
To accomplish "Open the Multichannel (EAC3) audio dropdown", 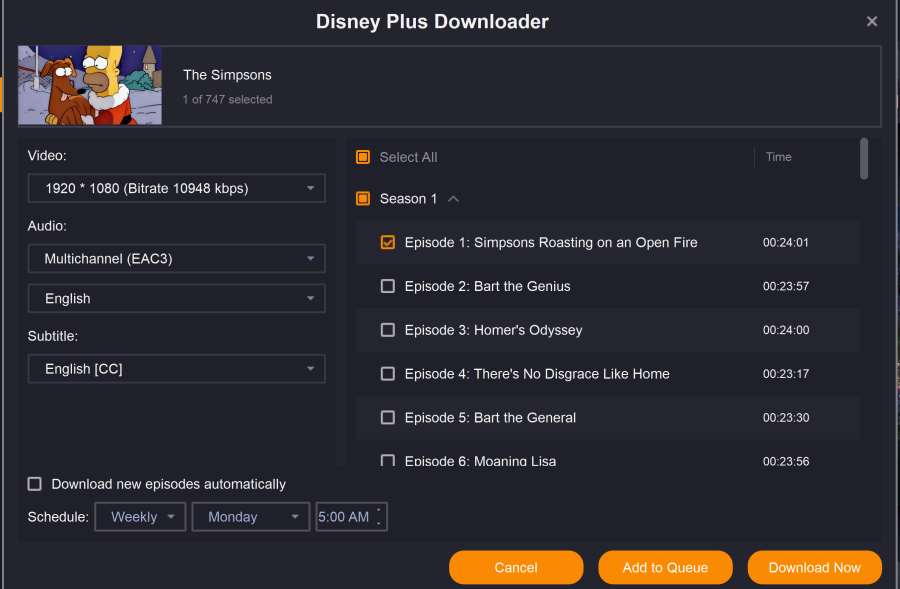I will pos(176,259).
